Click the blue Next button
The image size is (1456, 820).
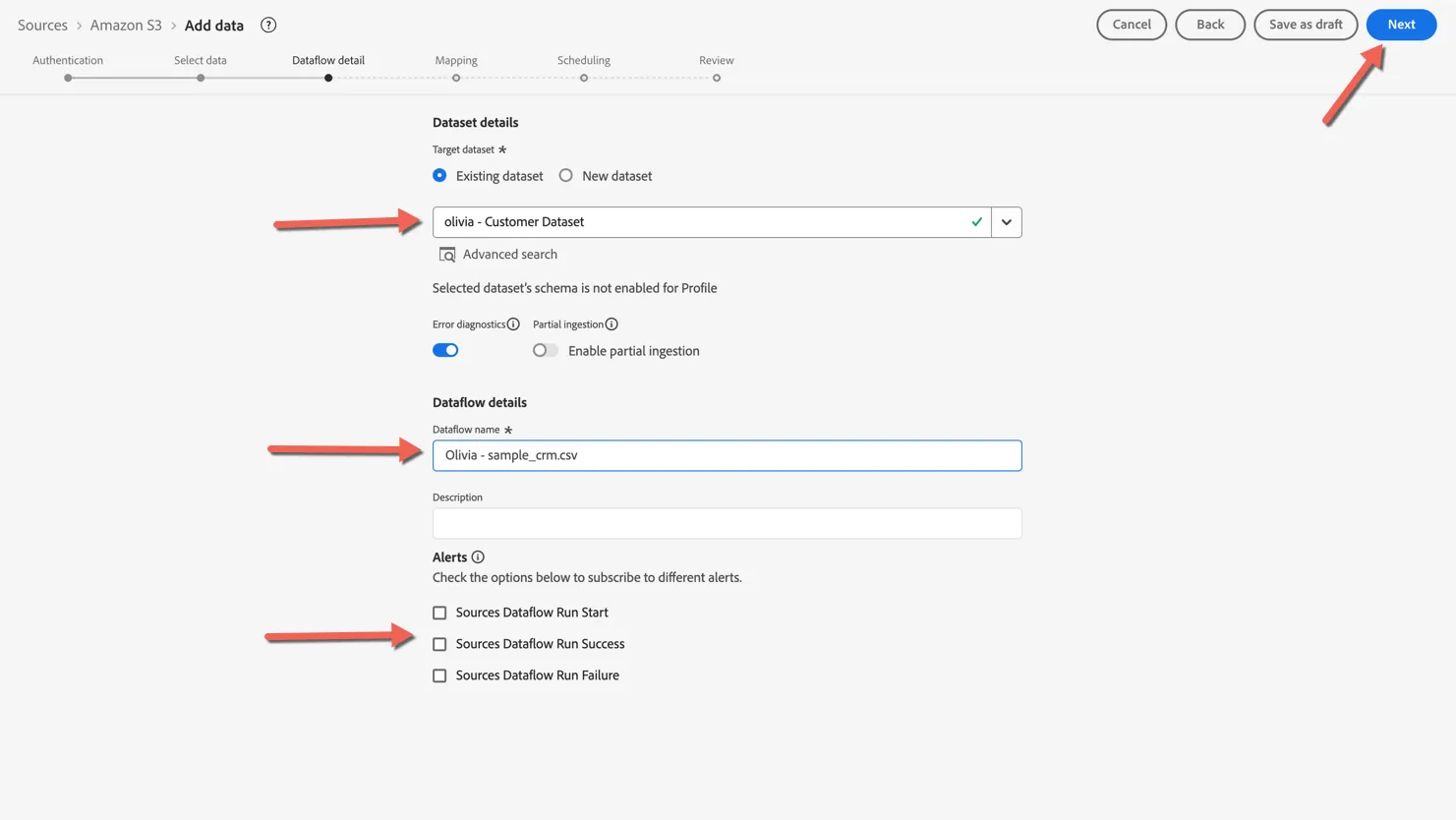1402,25
